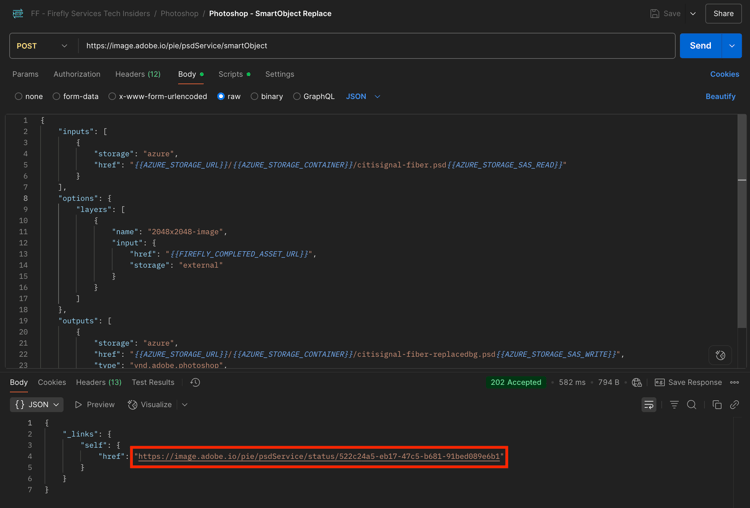This screenshot has height=508, width=750.
Task: Click the Share button
Action: click(x=723, y=13)
